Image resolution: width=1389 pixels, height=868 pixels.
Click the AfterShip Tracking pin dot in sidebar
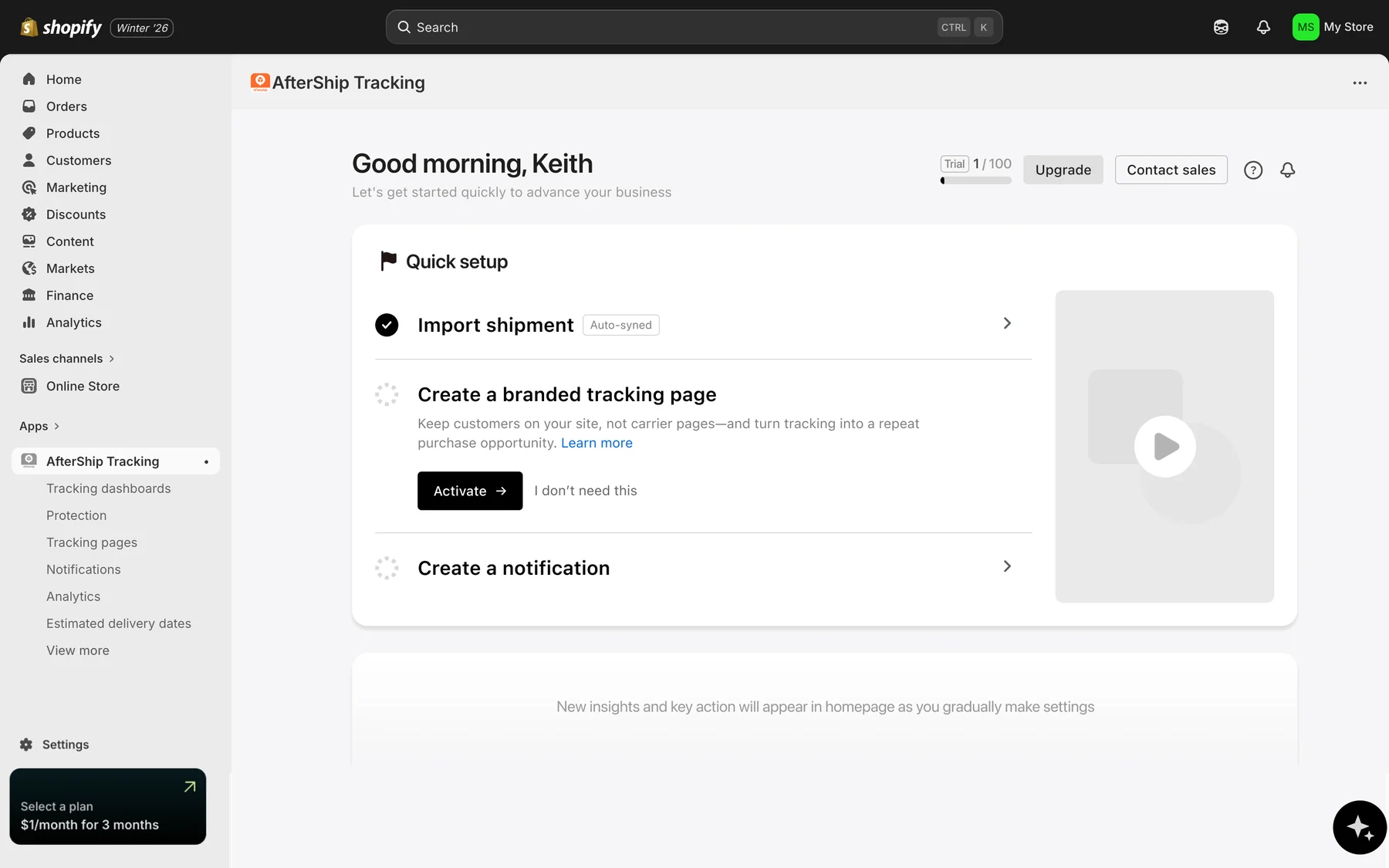(x=206, y=461)
